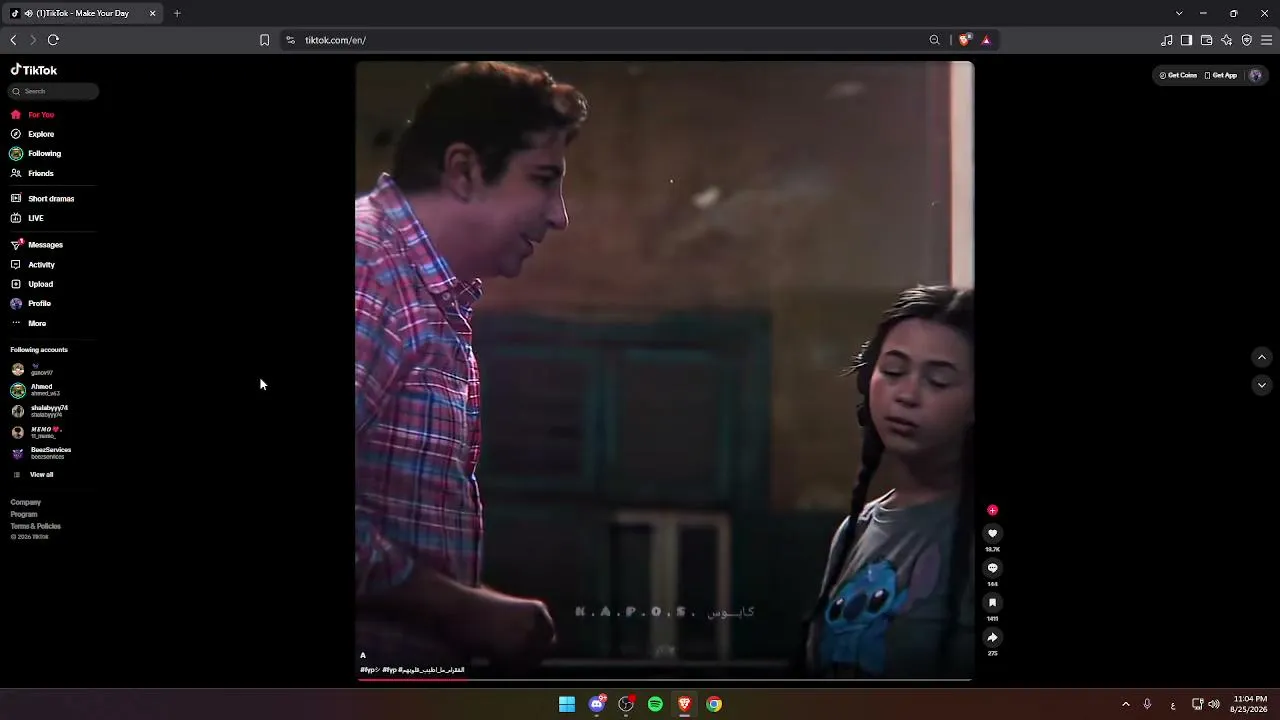Open the video creator name 'A'
The width and height of the screenshot is (1280, 720).
point(363,656)
